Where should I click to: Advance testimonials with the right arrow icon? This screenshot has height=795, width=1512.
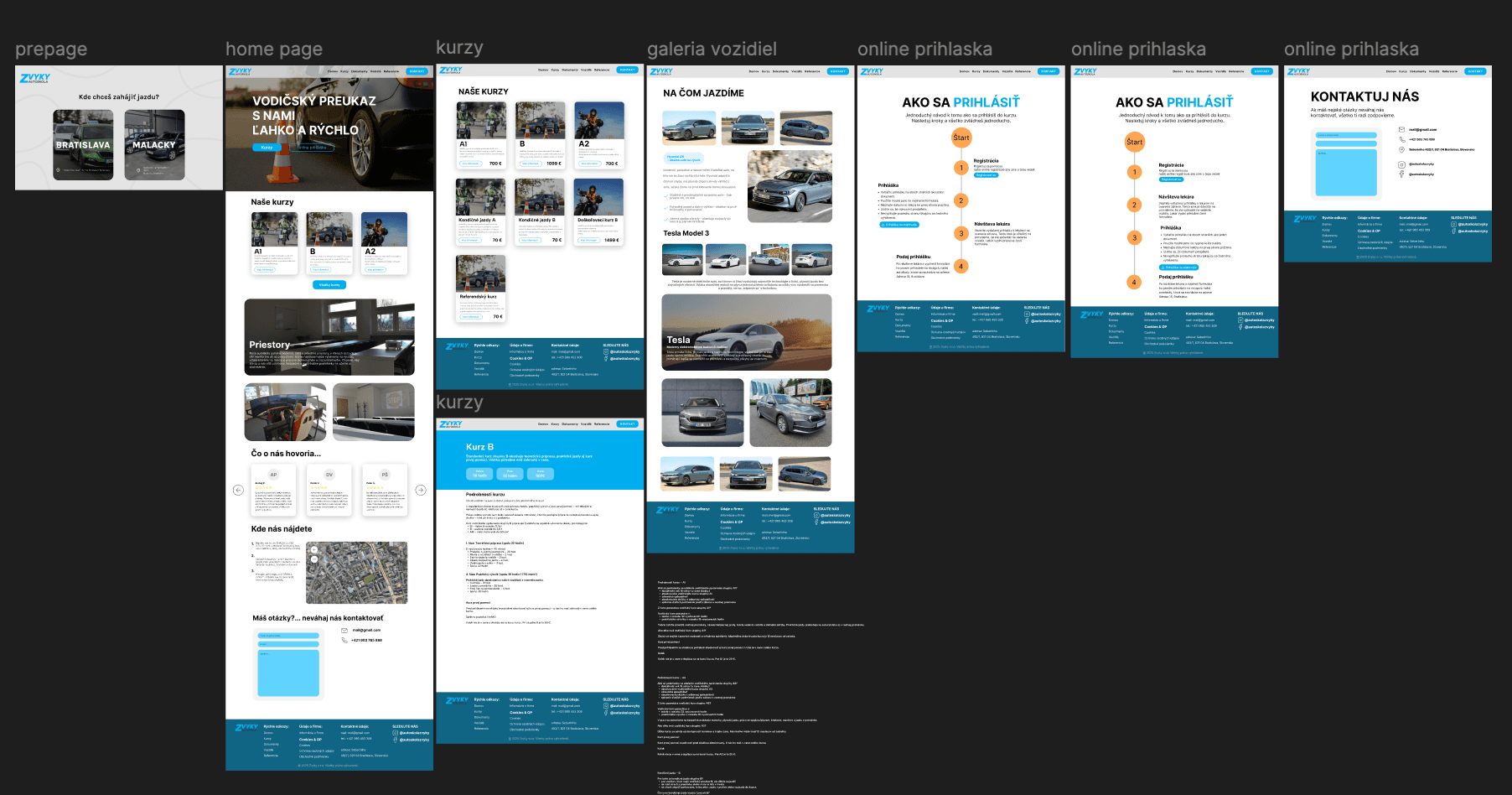click(422, 489)
